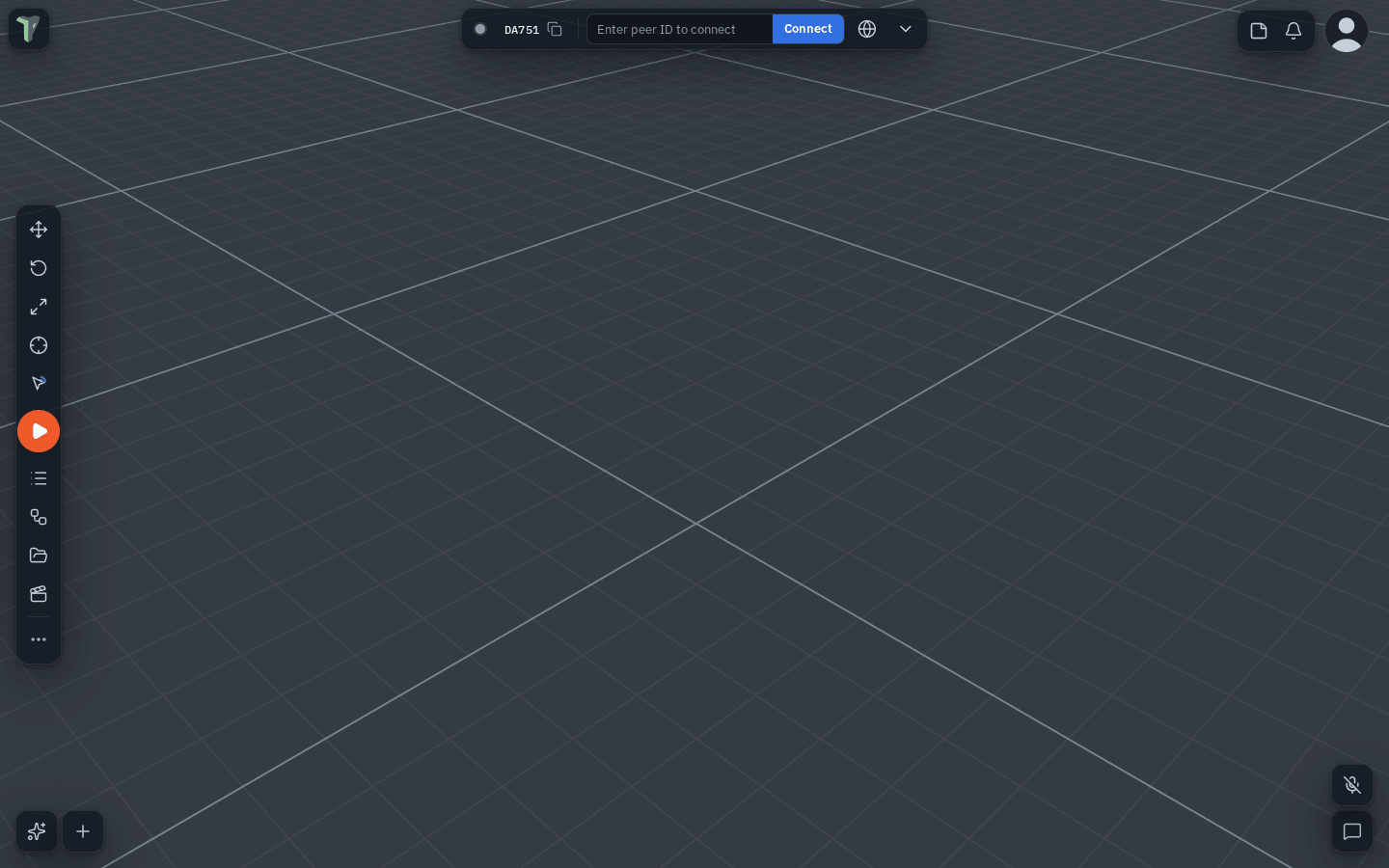Open more tools ellipsis menu
This screenshot has width=1389, height=868.
(39, 639)
